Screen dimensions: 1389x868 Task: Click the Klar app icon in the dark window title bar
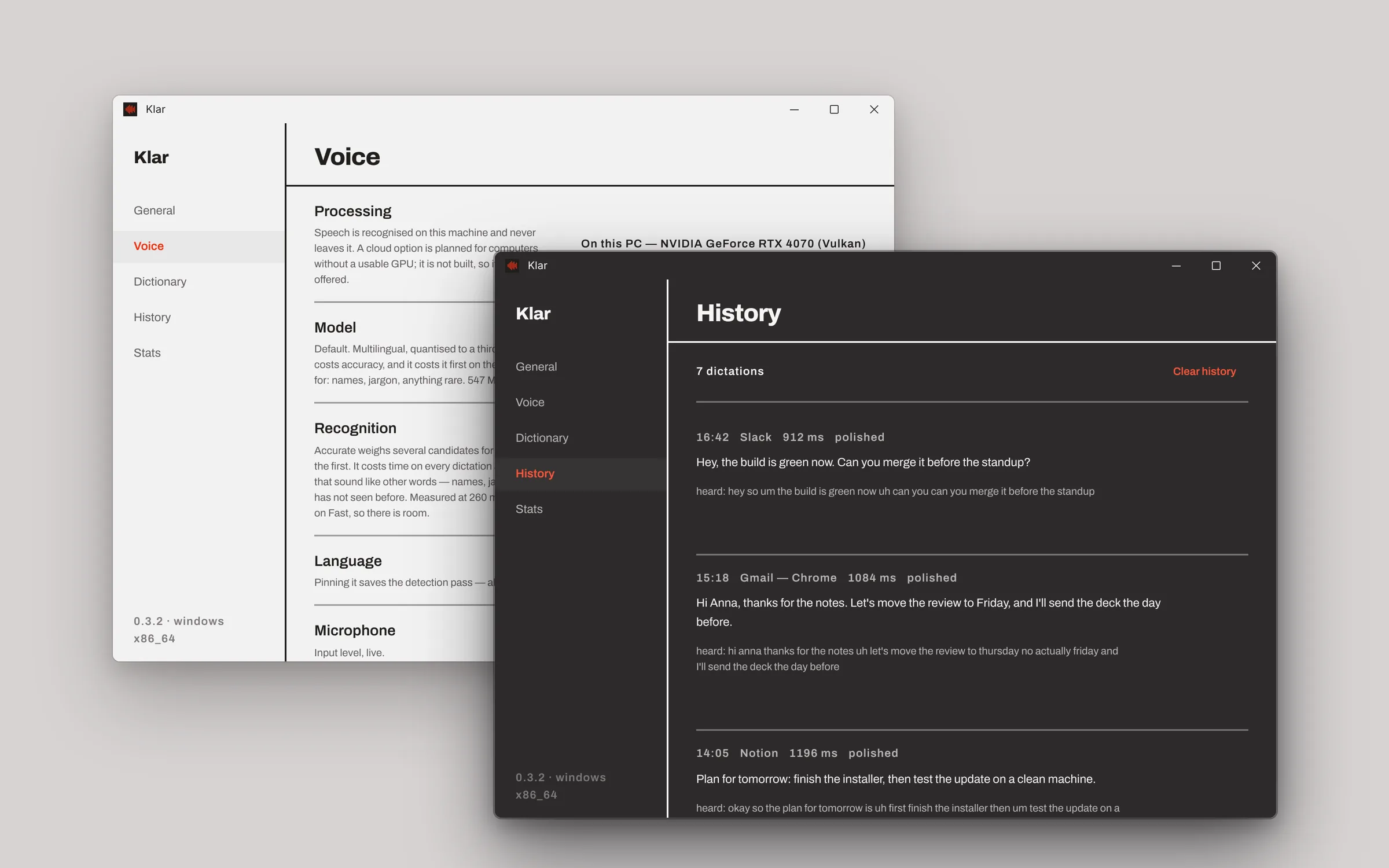[512, 266]
